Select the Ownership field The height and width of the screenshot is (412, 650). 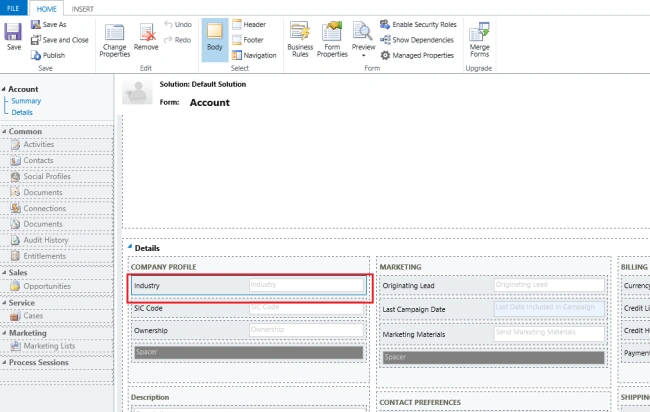point(249,330)
